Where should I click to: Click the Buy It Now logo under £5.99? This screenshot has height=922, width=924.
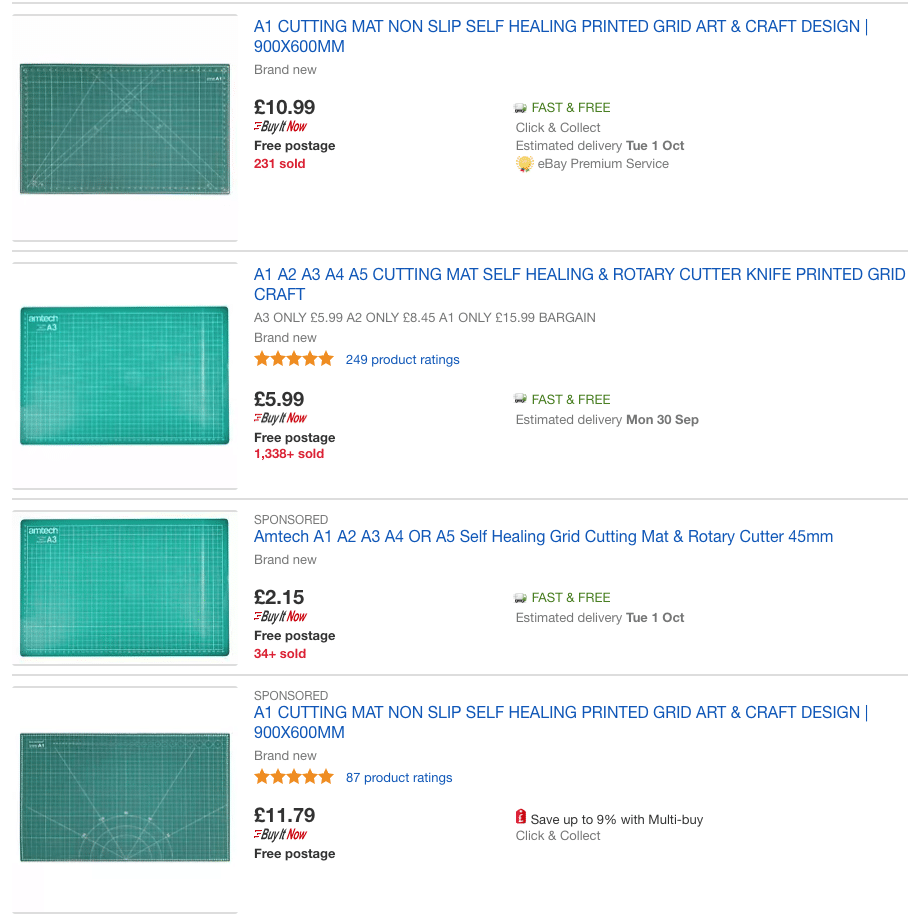(x=280, y=418)
